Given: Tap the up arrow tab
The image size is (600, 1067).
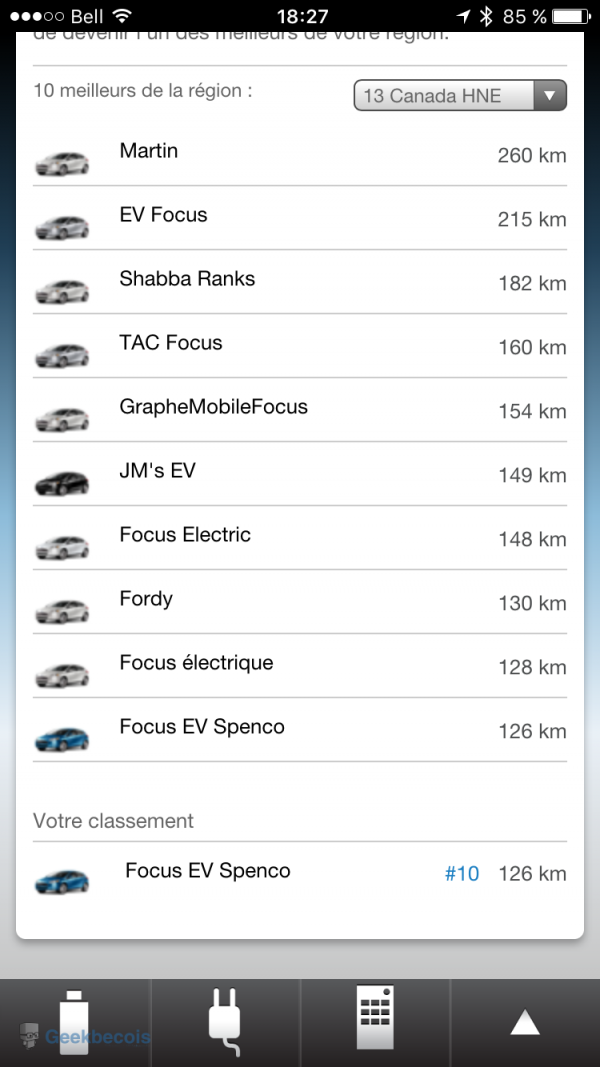Looking at the screenshot, I should point(525,1022).
